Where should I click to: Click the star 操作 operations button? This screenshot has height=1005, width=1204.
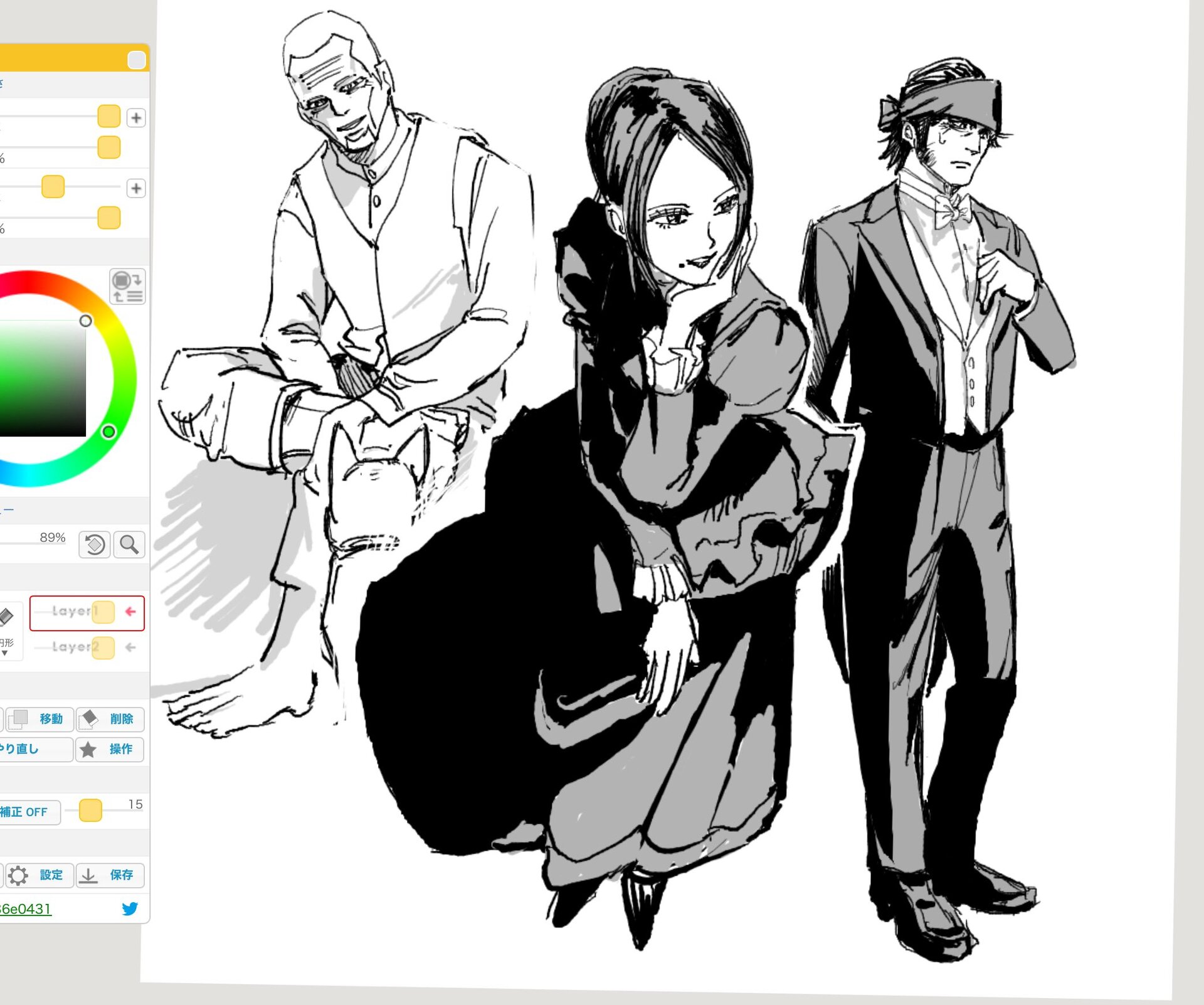click(110, 749)
